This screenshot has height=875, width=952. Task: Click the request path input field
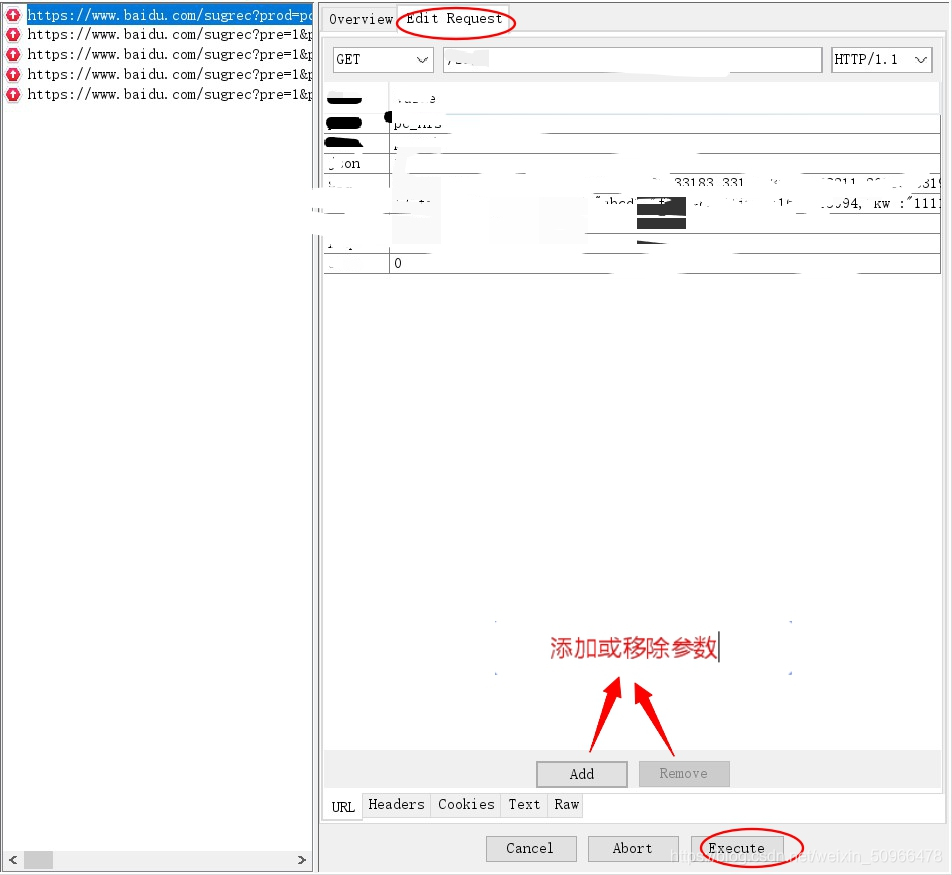(632, 60)
